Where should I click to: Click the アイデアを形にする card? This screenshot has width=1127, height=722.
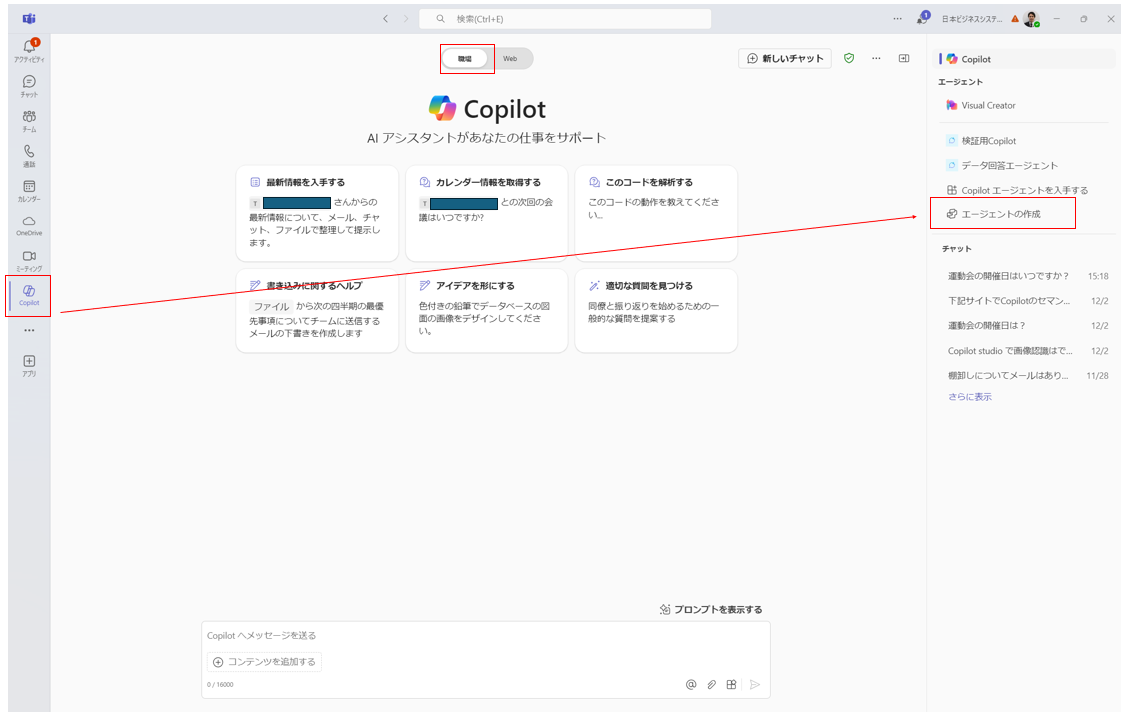pos(487,310)
